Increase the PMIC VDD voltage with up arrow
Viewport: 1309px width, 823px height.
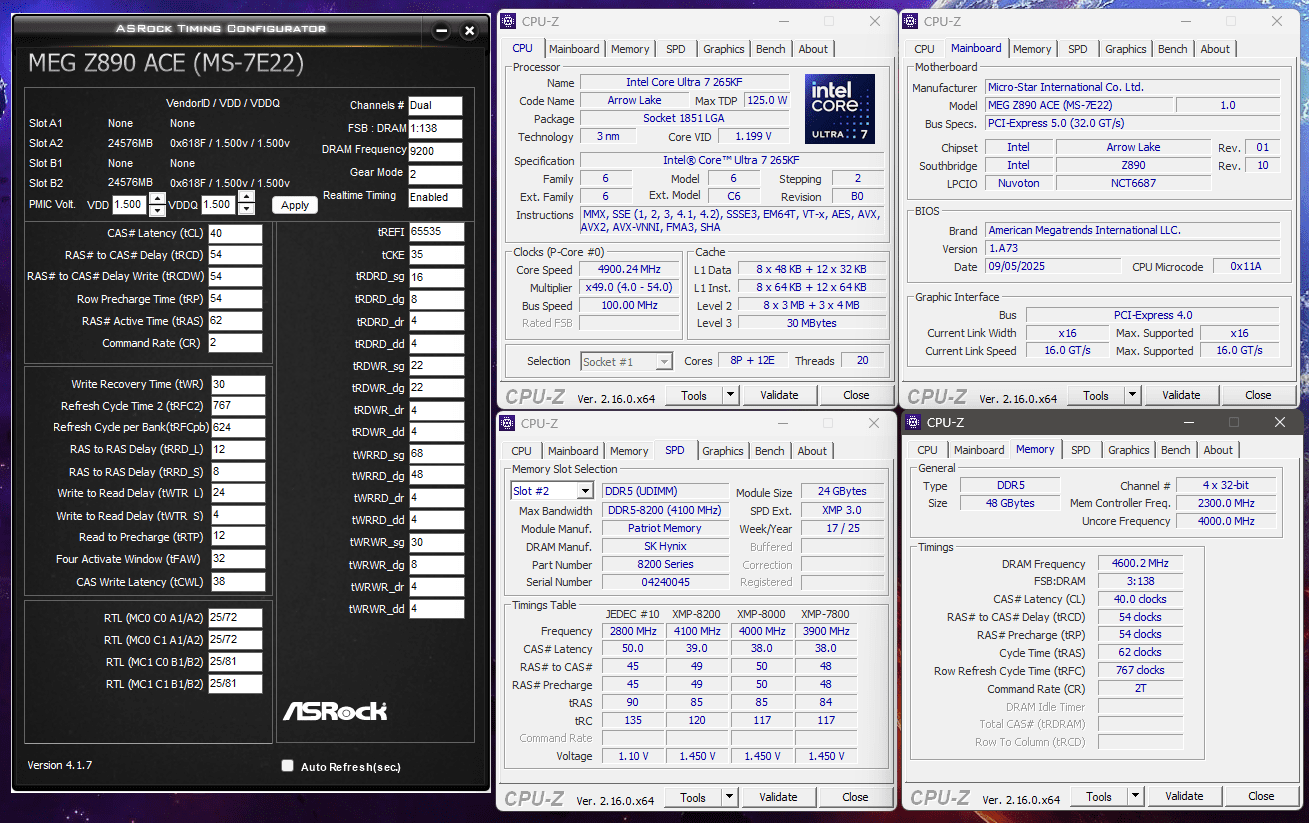point(157,199)
